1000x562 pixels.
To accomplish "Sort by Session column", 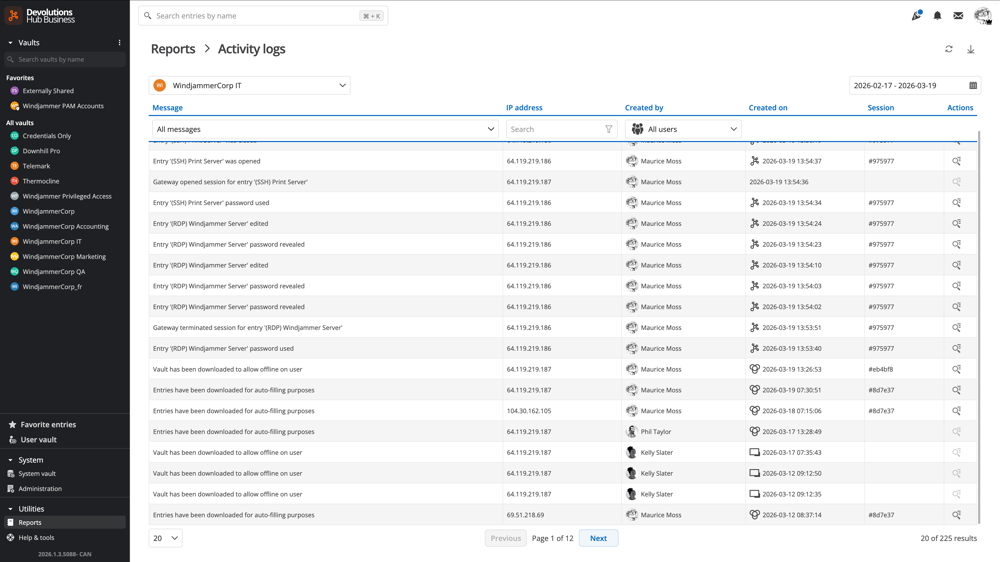I will click(881, 108).
